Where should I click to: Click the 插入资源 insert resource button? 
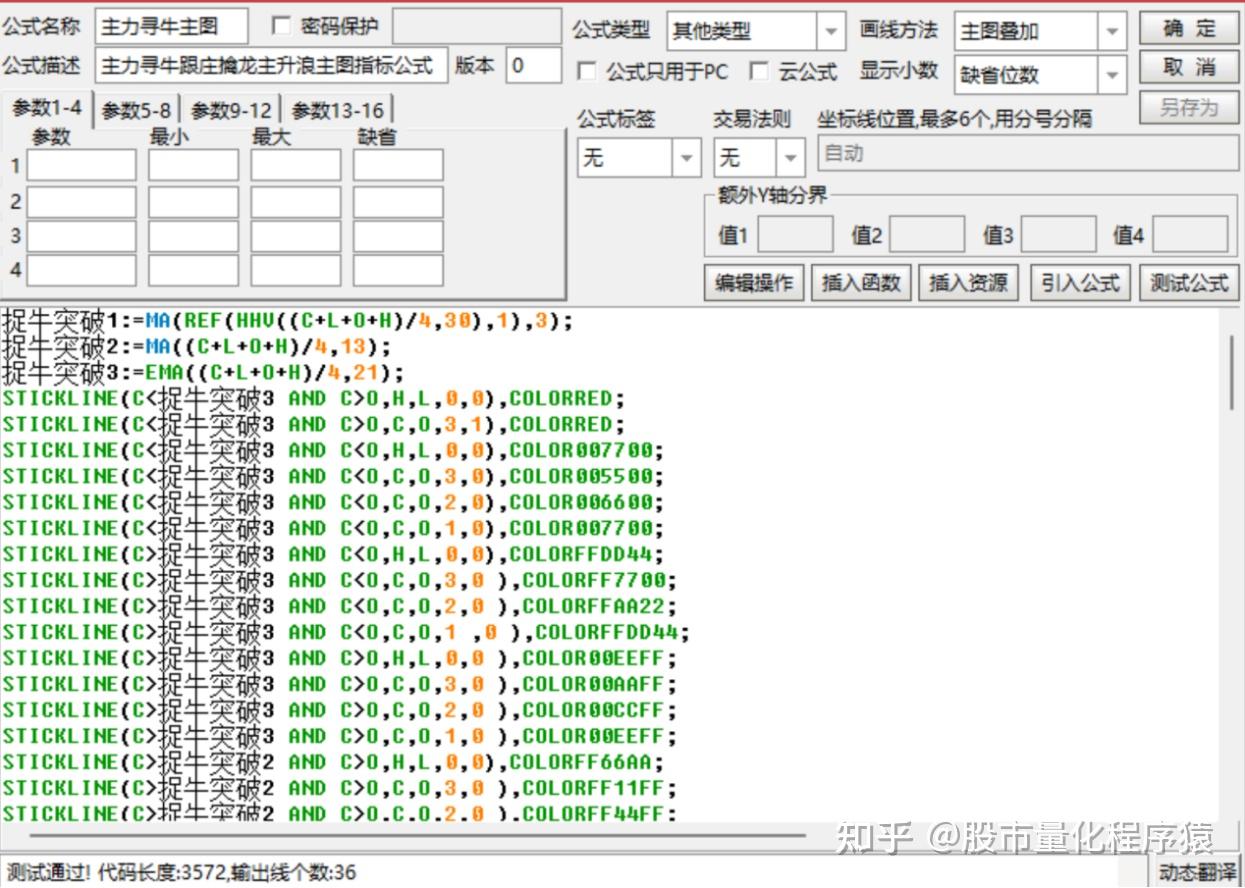point(968,283)
